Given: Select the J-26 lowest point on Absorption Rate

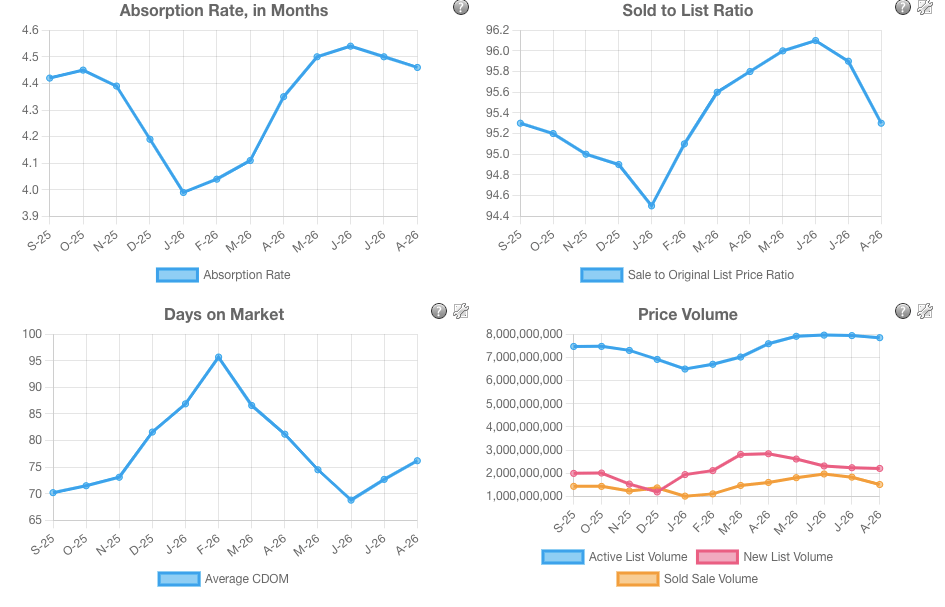Looking at the screenshot, I should point(183,192).
